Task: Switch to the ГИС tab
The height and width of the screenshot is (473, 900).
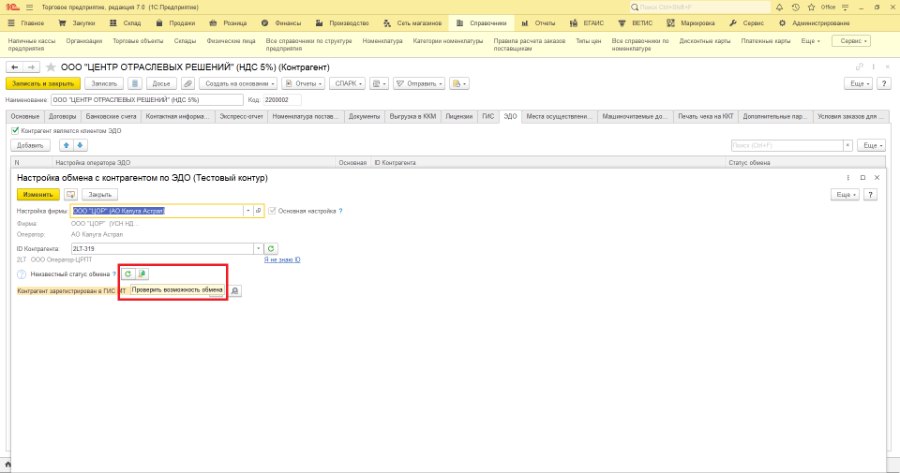Action: coord(488,117)
